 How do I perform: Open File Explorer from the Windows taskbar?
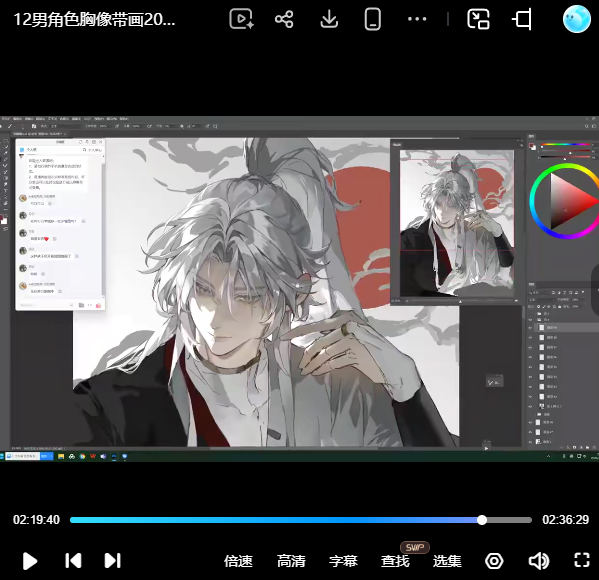click(61, 457)
